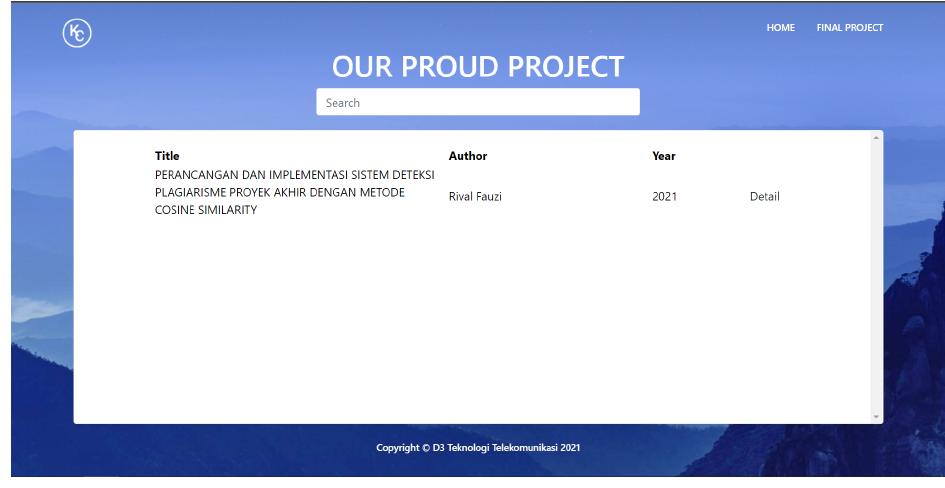Focus the Search input field
This screenshot has height=488, width=945.
pyautogui.click(x=478, y=102)
